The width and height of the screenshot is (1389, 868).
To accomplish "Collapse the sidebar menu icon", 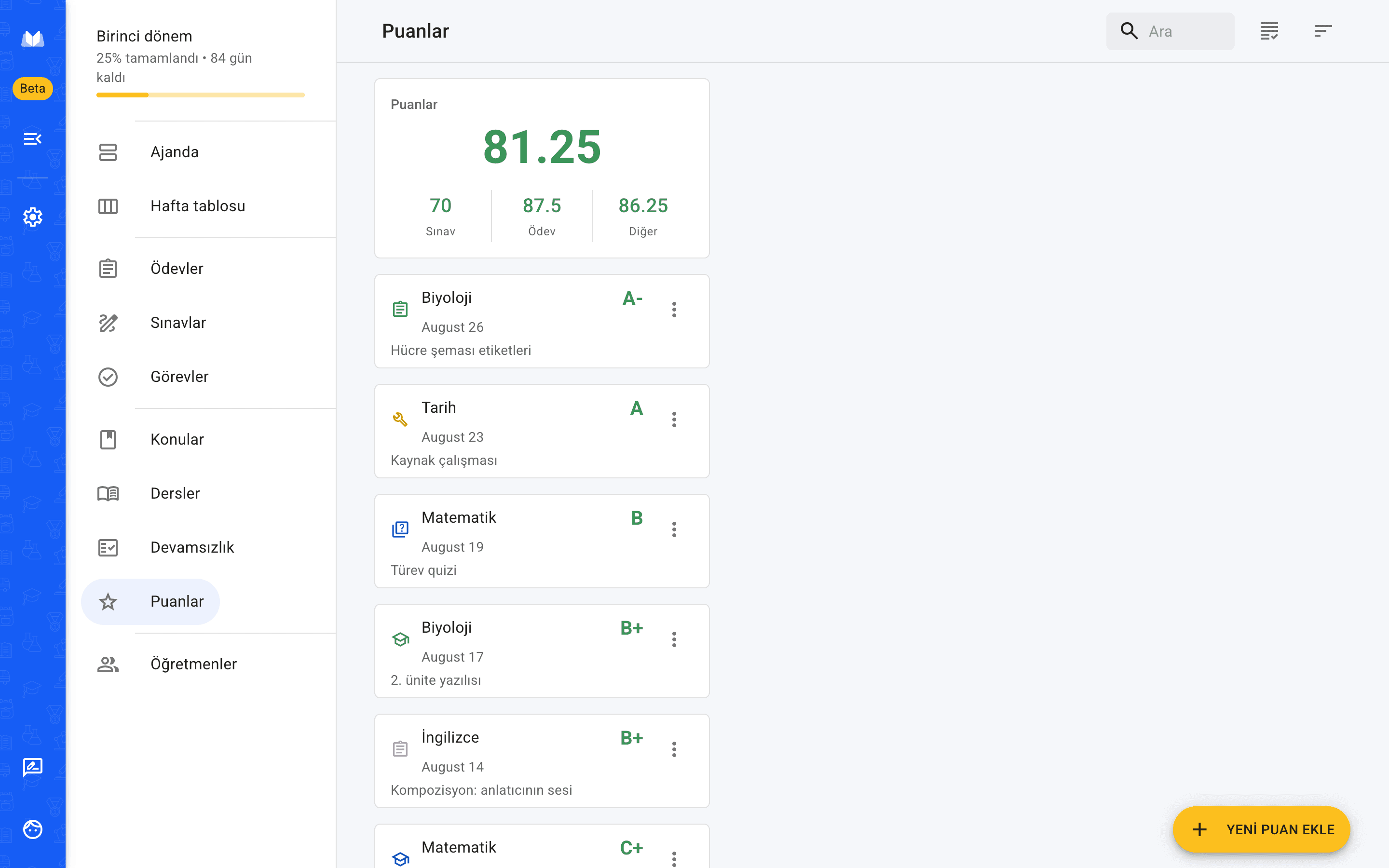I will coord(33,138).
